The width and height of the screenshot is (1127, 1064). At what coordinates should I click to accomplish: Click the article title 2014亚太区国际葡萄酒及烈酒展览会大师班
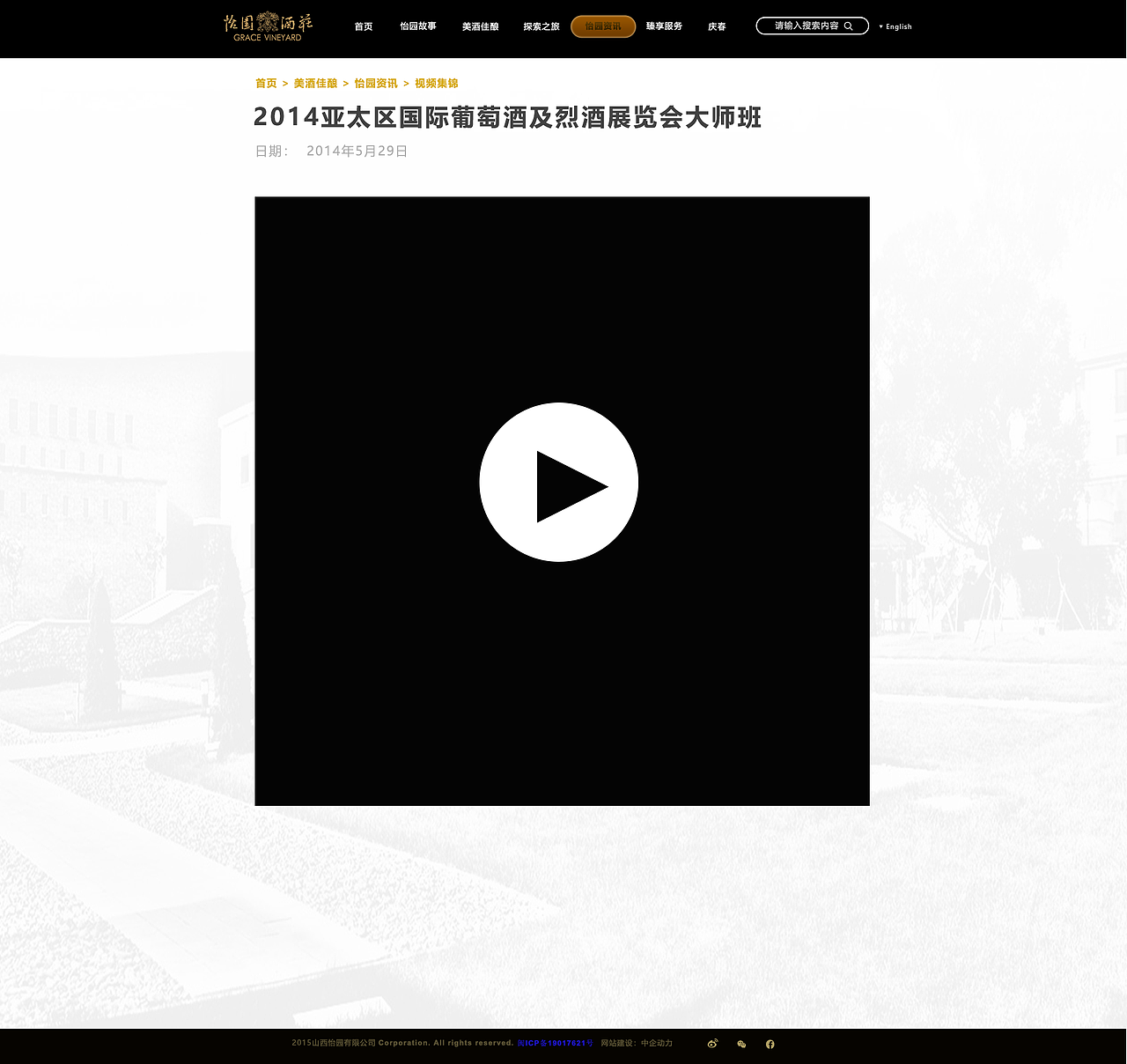507,117
